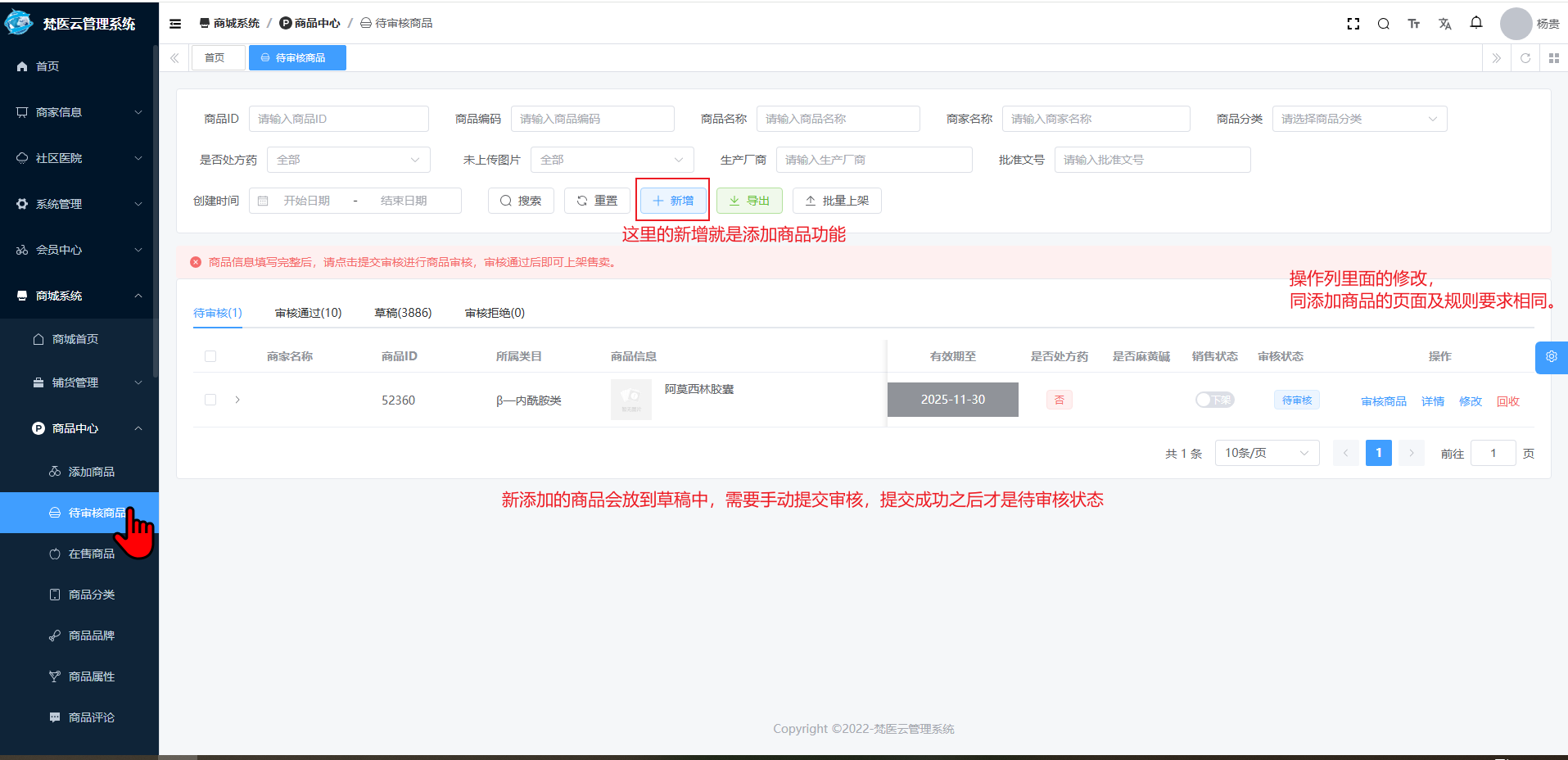
Task: Switch to the 草稿(3886) tab
Action: click(403, 312)
